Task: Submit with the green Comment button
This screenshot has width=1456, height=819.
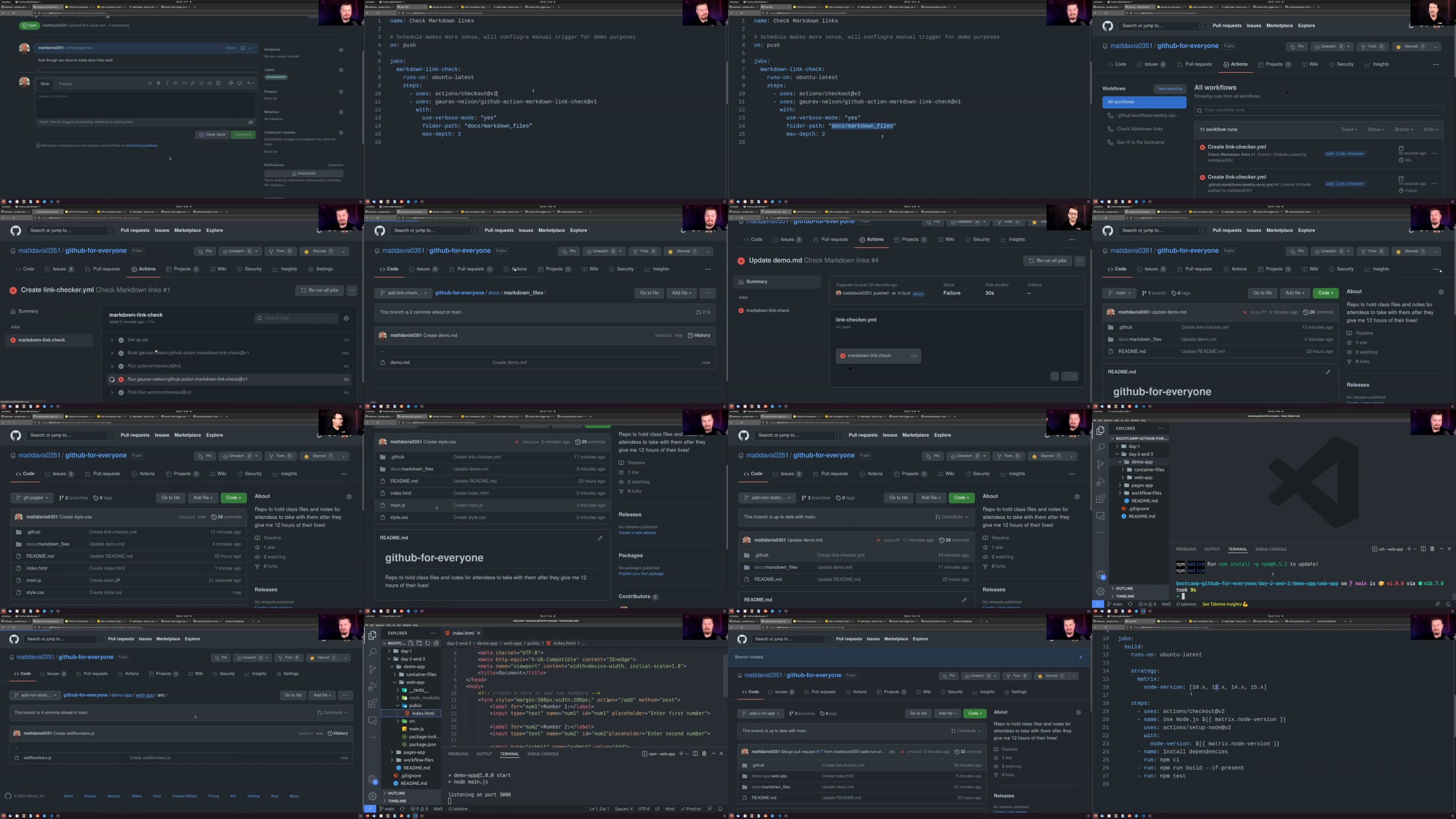Action: 243,135
